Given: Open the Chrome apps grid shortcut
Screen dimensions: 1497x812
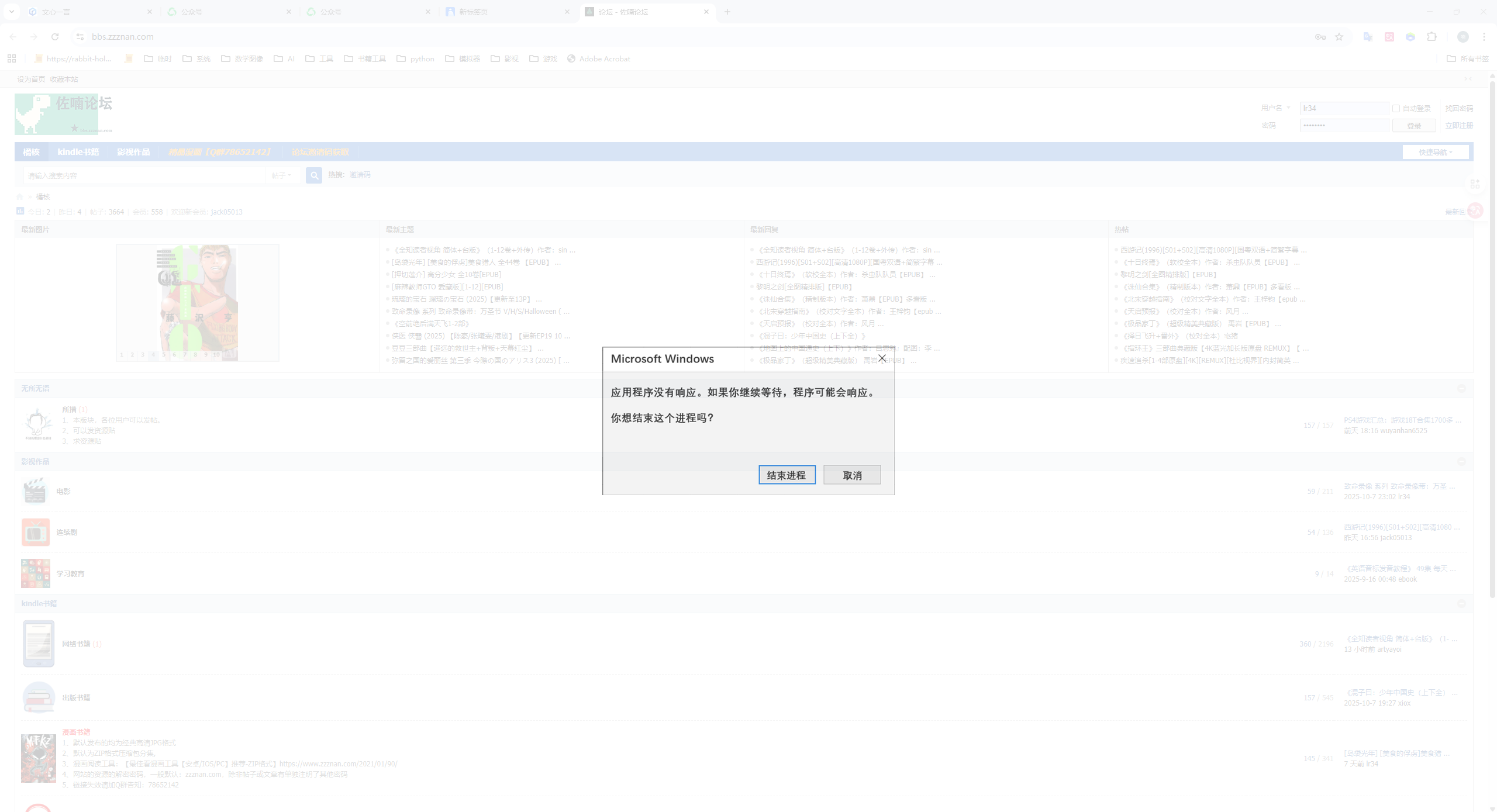Looking at the screenshot, I should pos(12,58).
